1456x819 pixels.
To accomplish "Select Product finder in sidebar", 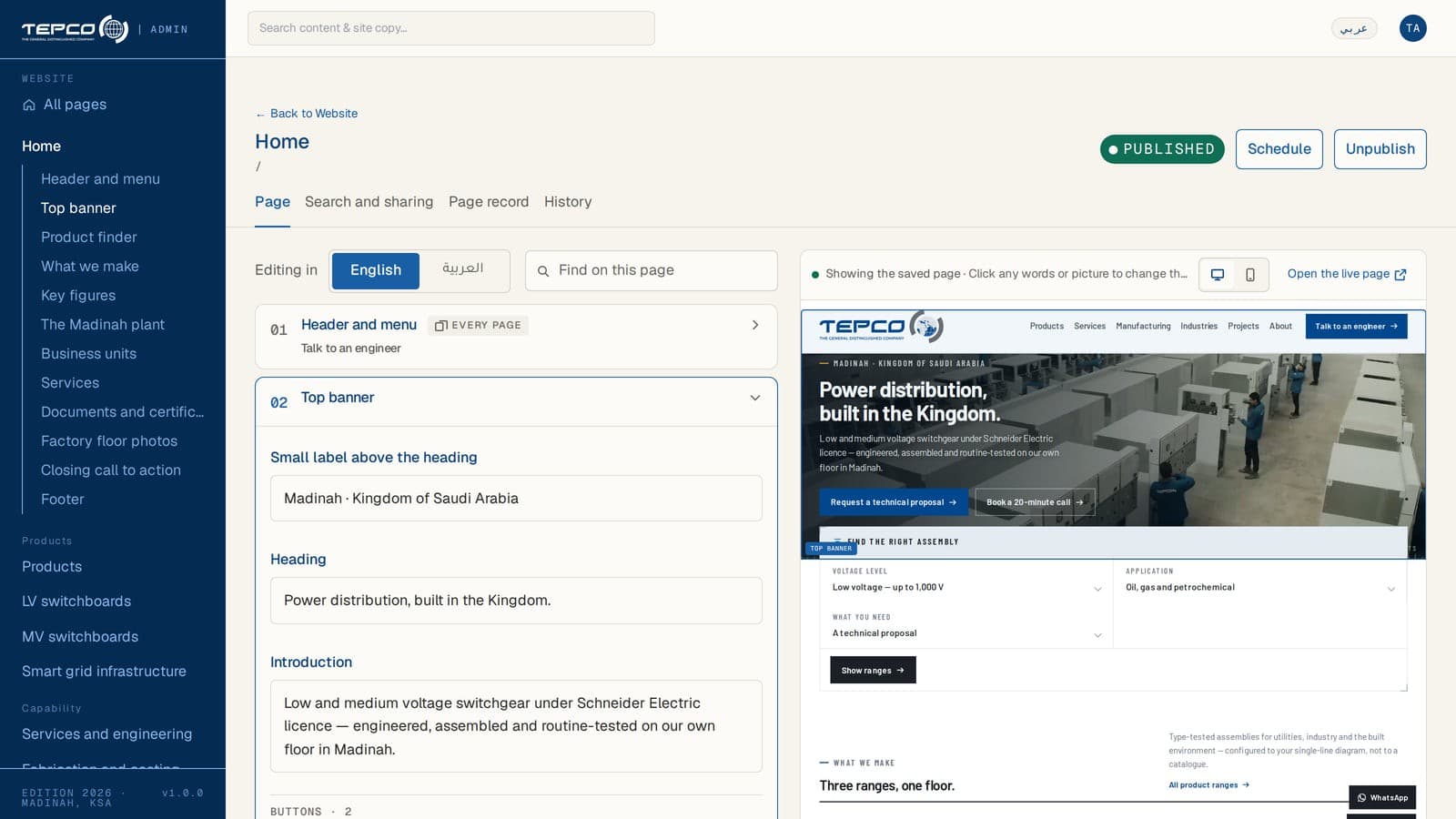I will pyautogui.click(x=89, y=238).
